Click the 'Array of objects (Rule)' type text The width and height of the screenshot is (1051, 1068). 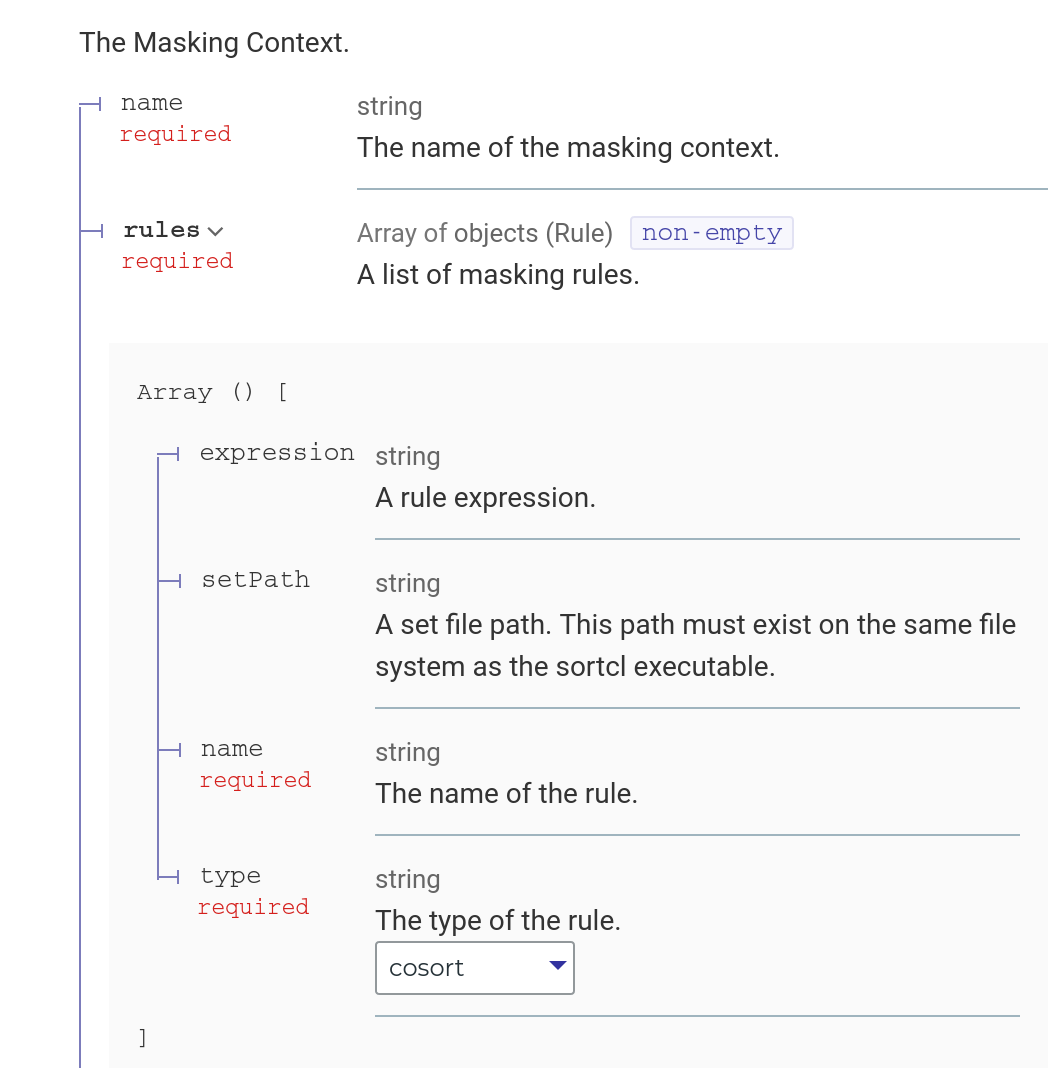485,234
